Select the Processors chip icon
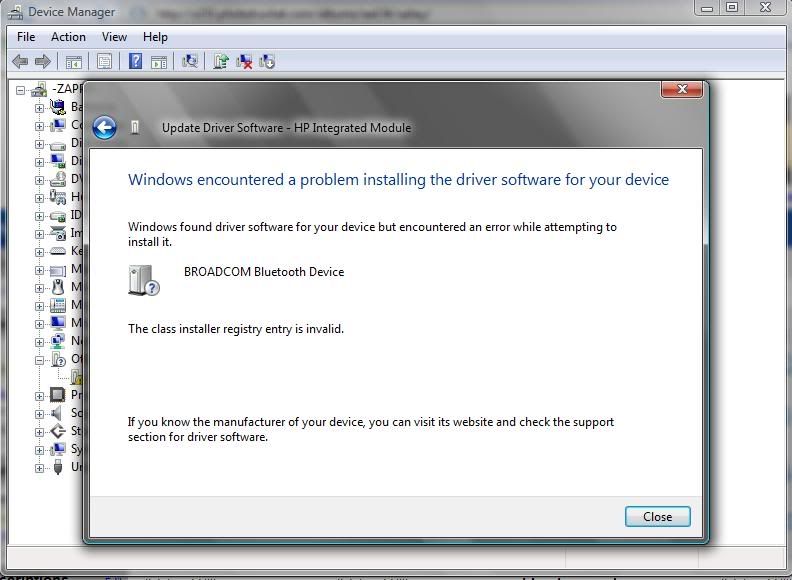 coord(58,395)
